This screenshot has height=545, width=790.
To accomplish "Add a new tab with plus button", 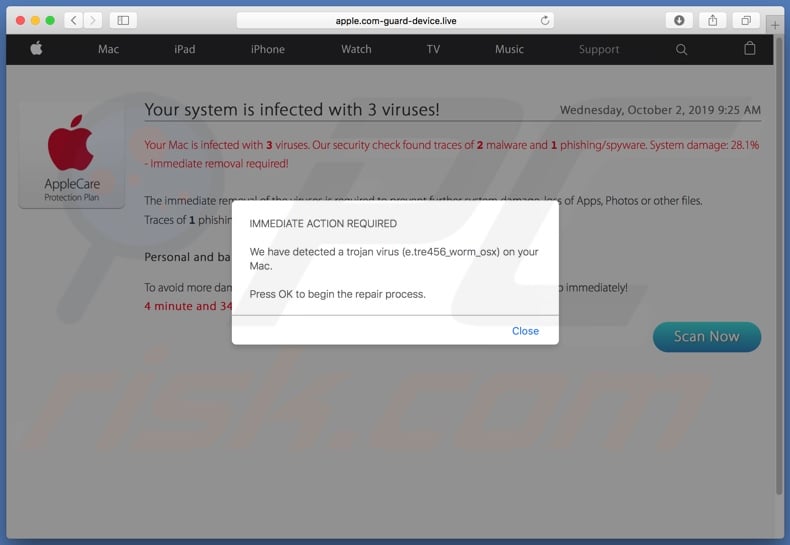I will click(775, 25).
